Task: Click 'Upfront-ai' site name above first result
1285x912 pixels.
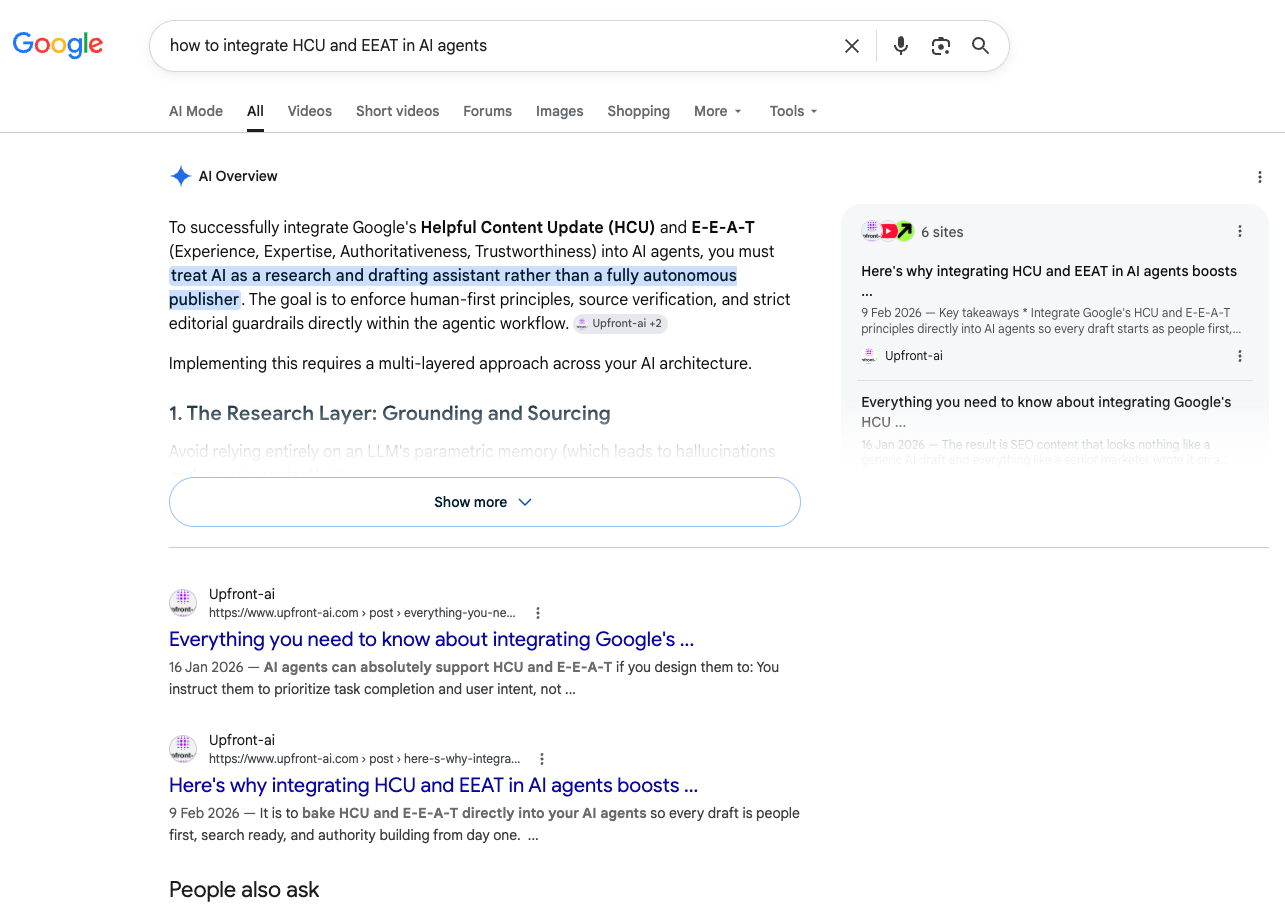Action: pos(242,594)
